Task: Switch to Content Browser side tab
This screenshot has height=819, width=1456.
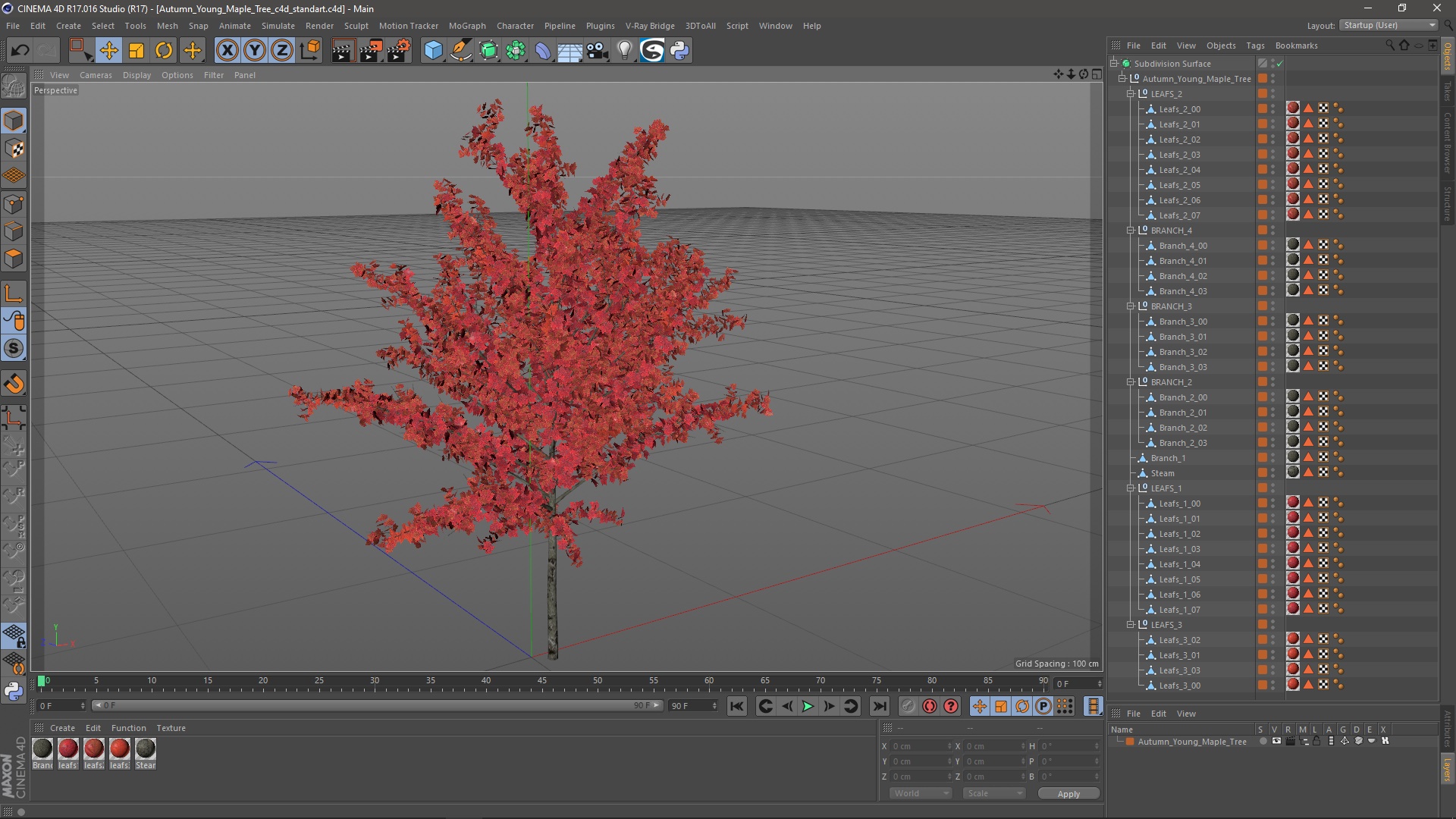Action: coord(1448,143)
